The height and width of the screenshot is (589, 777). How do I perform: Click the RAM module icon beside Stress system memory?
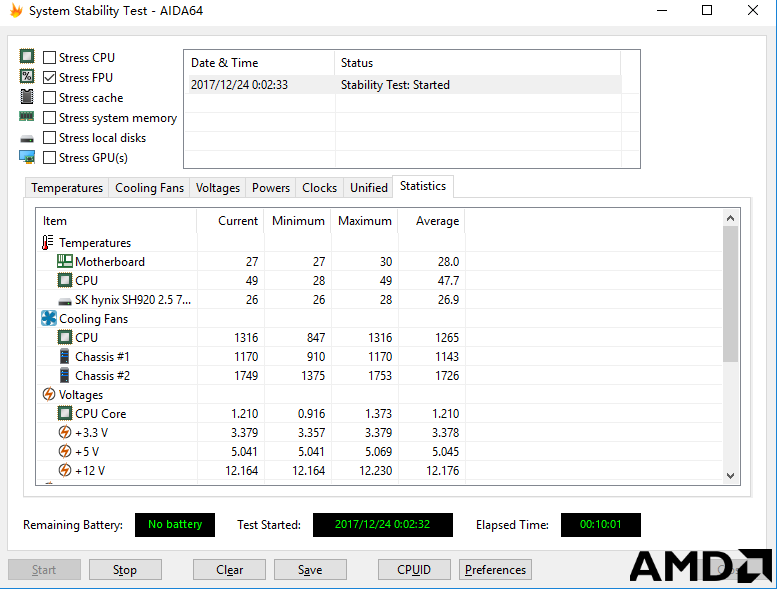[27, 116]
